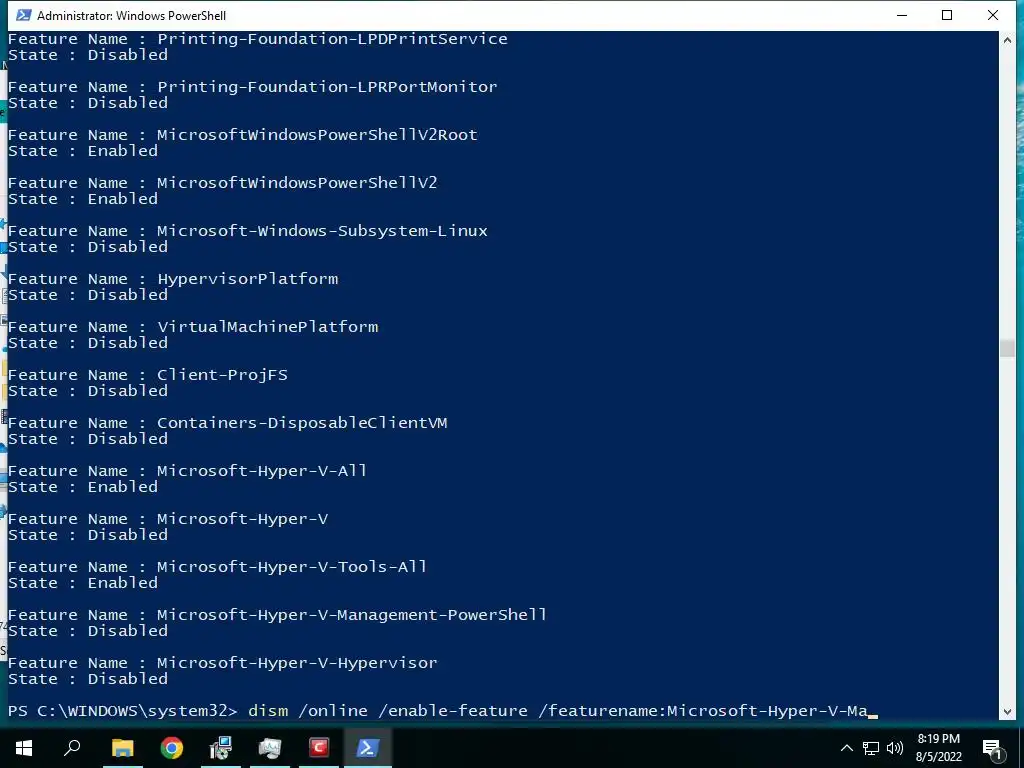Launch Google Chrome from the taskbar
This screenshot has height=768, width=1024.
172,748
